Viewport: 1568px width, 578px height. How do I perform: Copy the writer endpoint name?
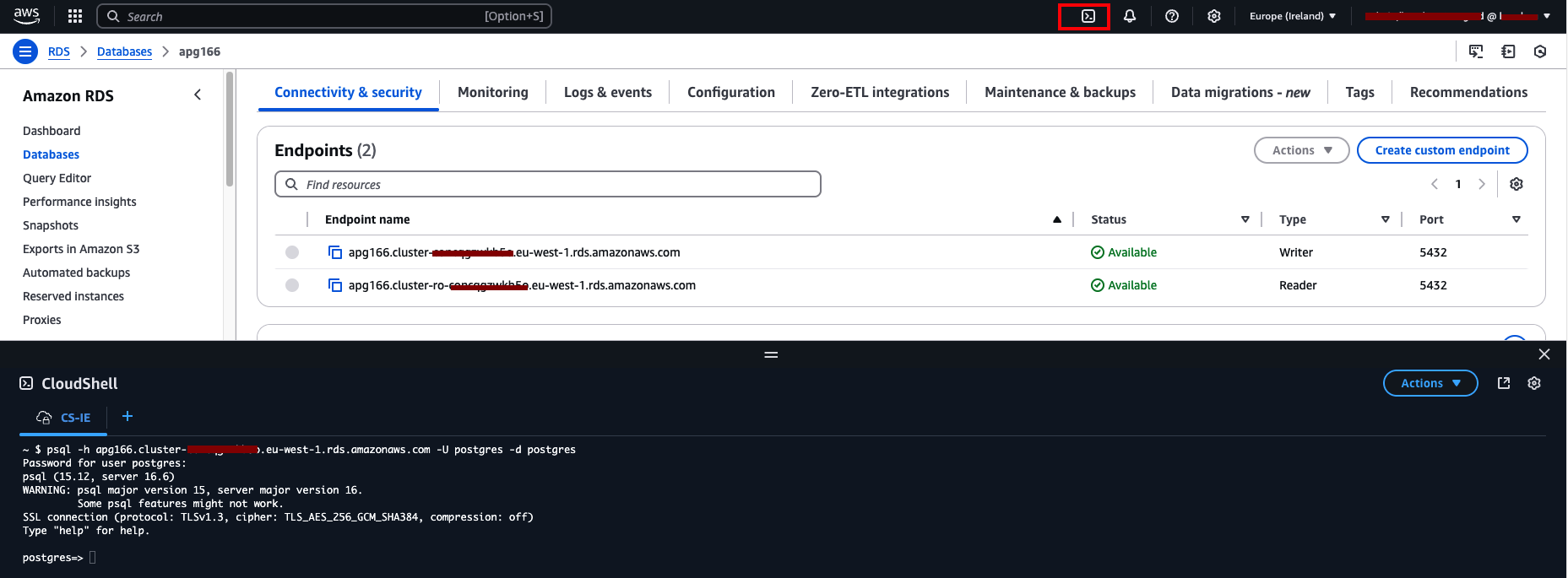[335, 252]
